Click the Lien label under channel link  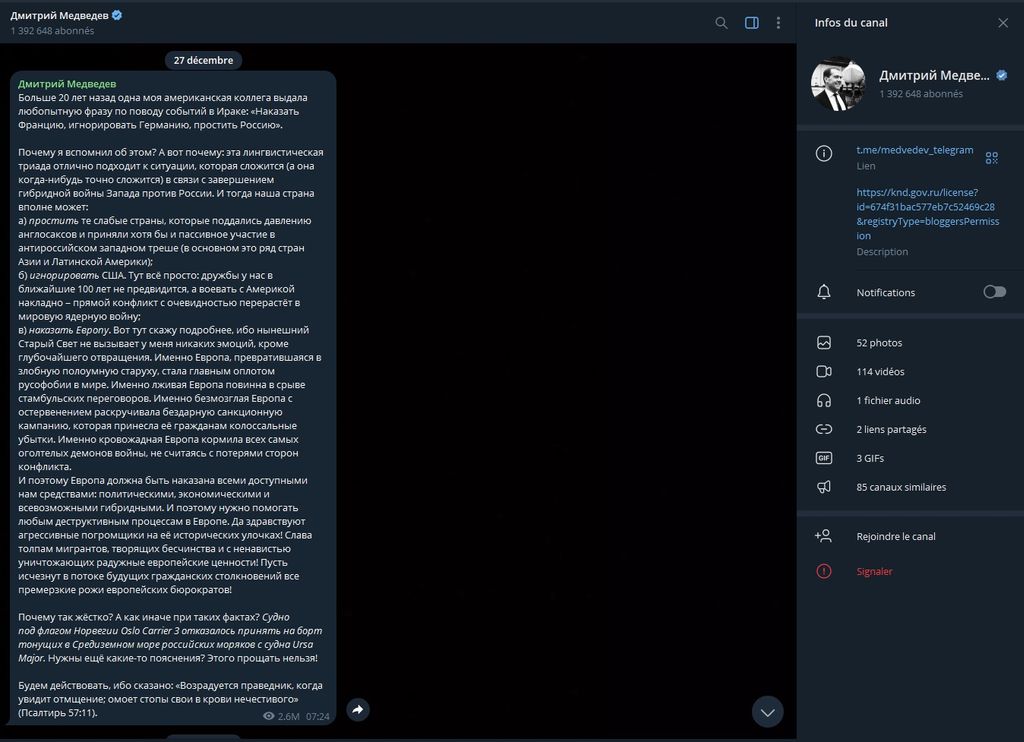[866, 166]
